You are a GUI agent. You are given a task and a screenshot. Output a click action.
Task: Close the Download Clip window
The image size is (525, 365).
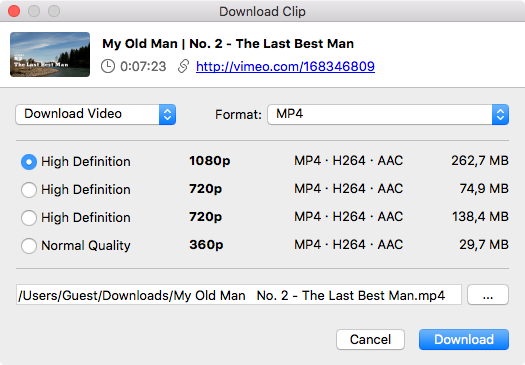coord(14,11)
